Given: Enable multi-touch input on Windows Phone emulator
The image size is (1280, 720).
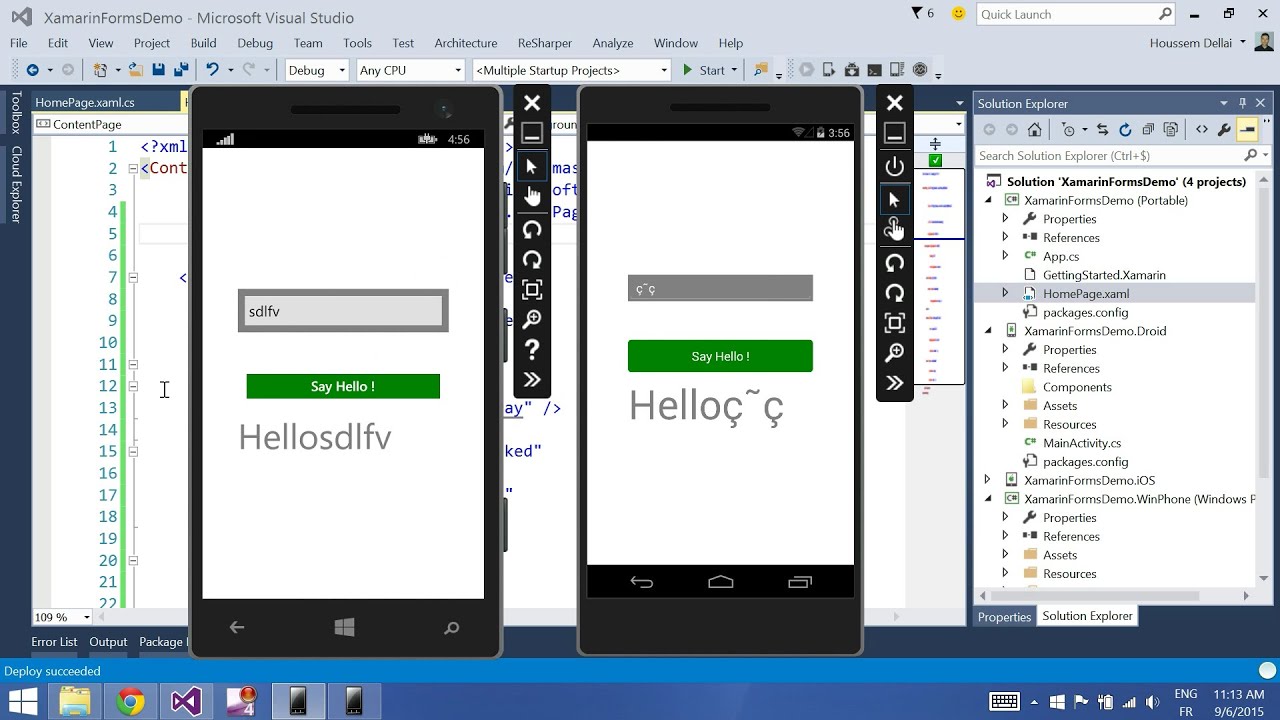Looking at the screenshot, I should point(532,197).
